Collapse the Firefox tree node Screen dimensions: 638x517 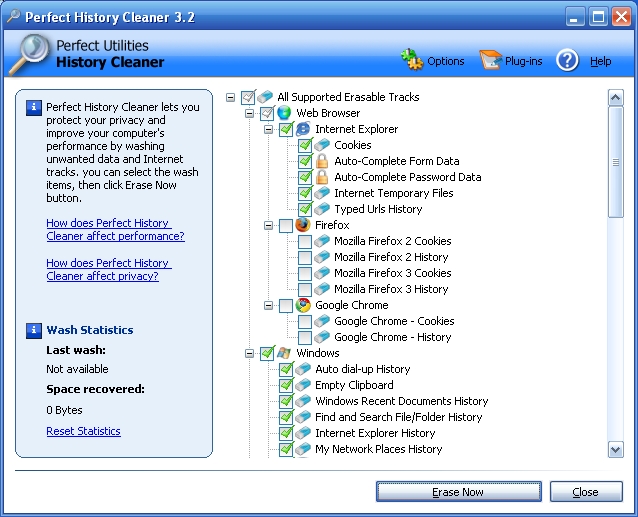pos(269,225)
